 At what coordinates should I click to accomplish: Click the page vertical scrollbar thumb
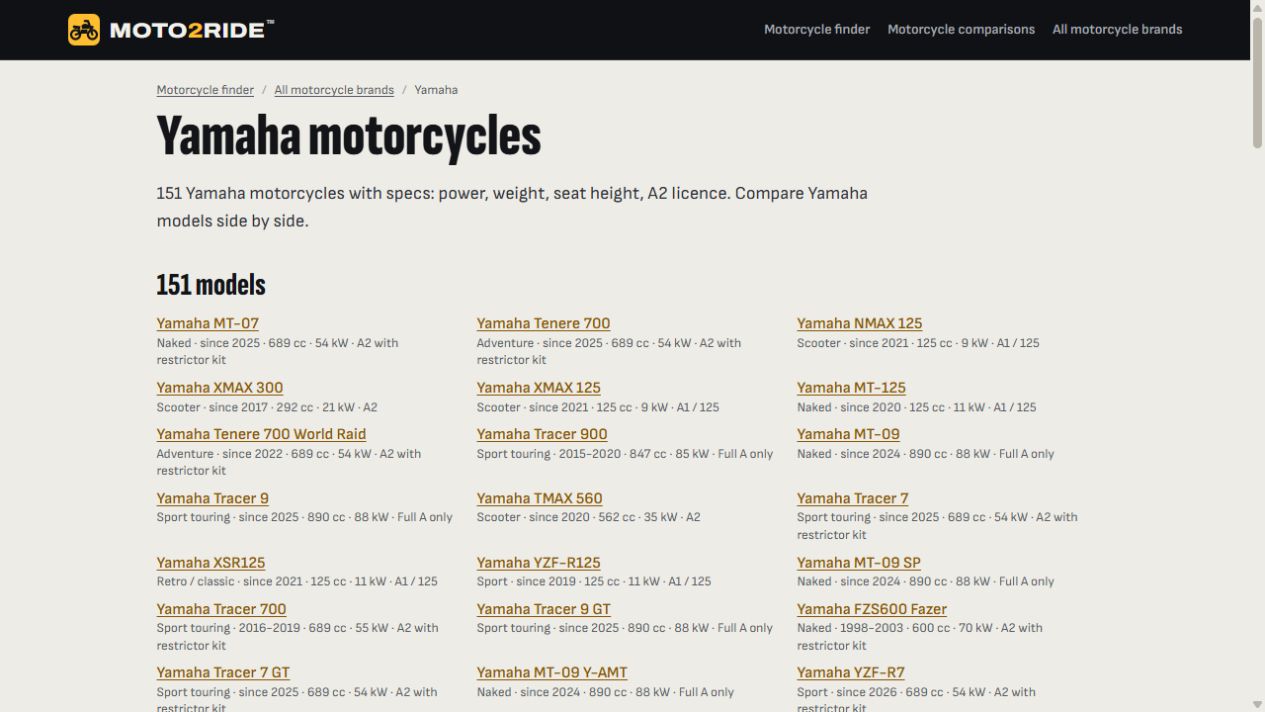[1257, 83]
